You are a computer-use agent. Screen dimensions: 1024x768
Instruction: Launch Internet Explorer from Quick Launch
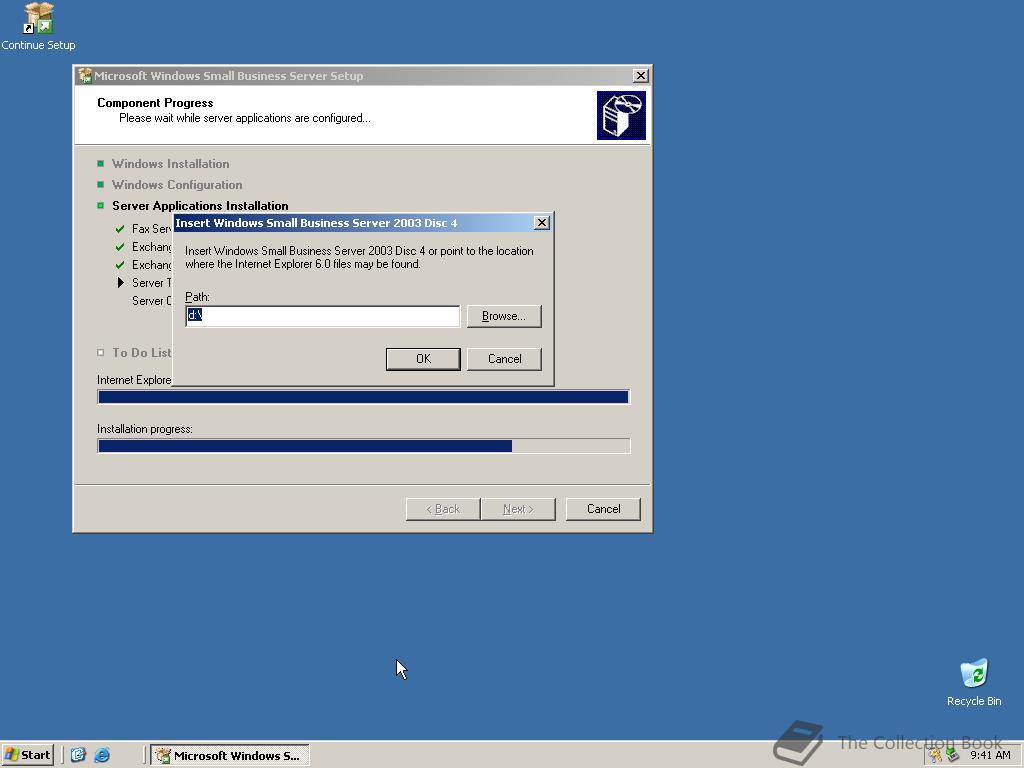(102, 755)
